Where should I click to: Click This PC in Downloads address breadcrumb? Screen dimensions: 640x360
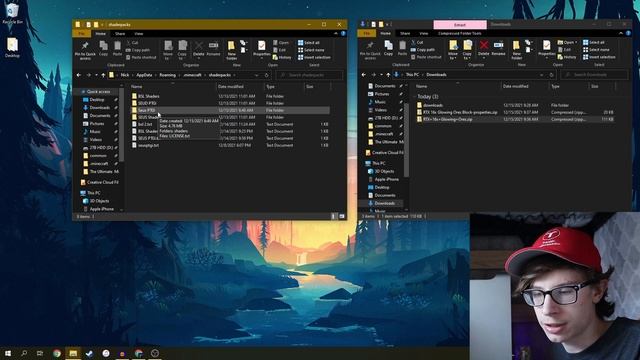[412, 75]
